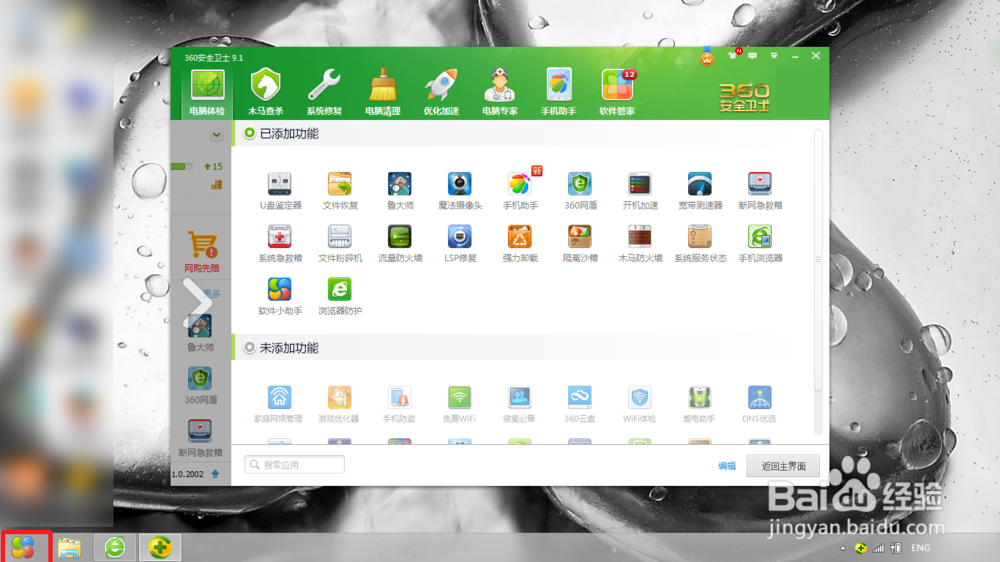The image size is (1000, 562).
Task: Add the 360云盘 function
Action: click(x=579, y=404)
